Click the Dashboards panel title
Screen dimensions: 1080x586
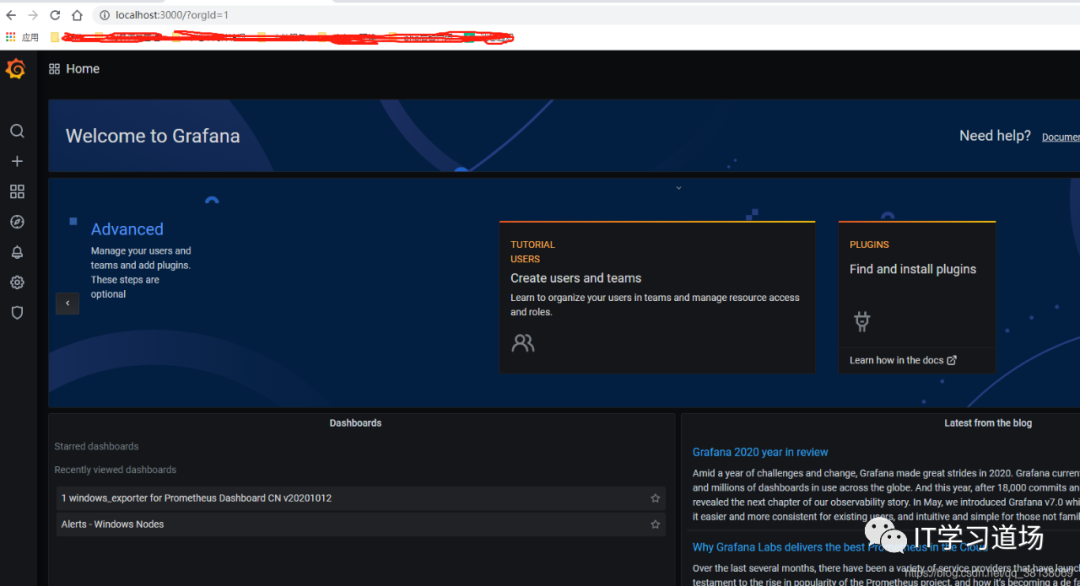tap(355, 423)
